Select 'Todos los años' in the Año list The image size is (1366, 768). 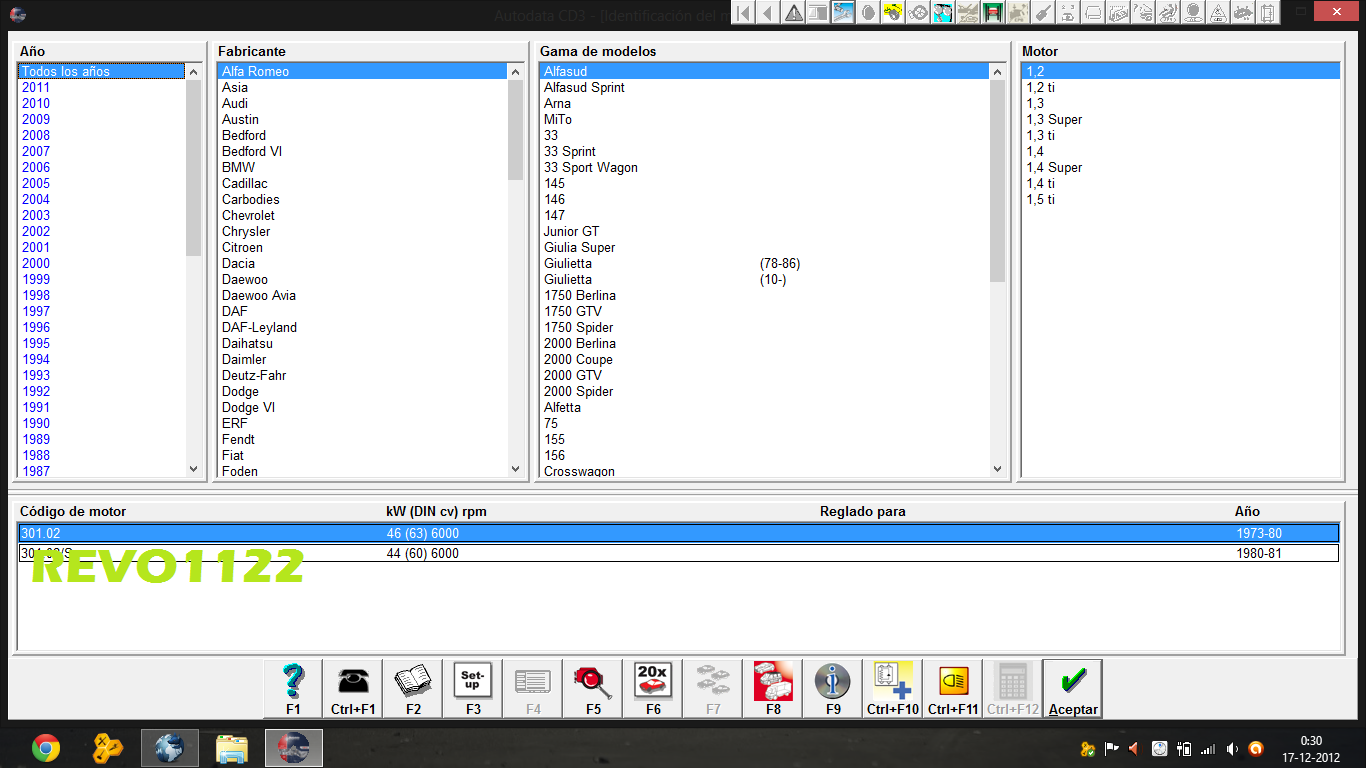tap(101, 71)
